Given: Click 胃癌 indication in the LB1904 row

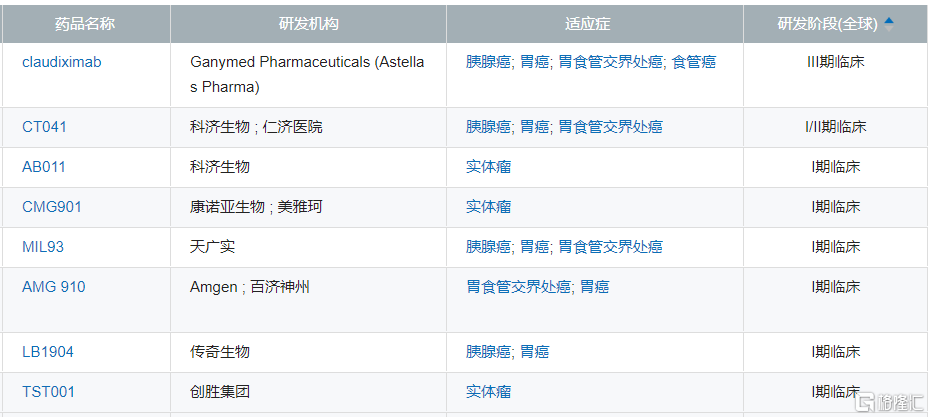Looking at the screenshot, I should 535,352.
